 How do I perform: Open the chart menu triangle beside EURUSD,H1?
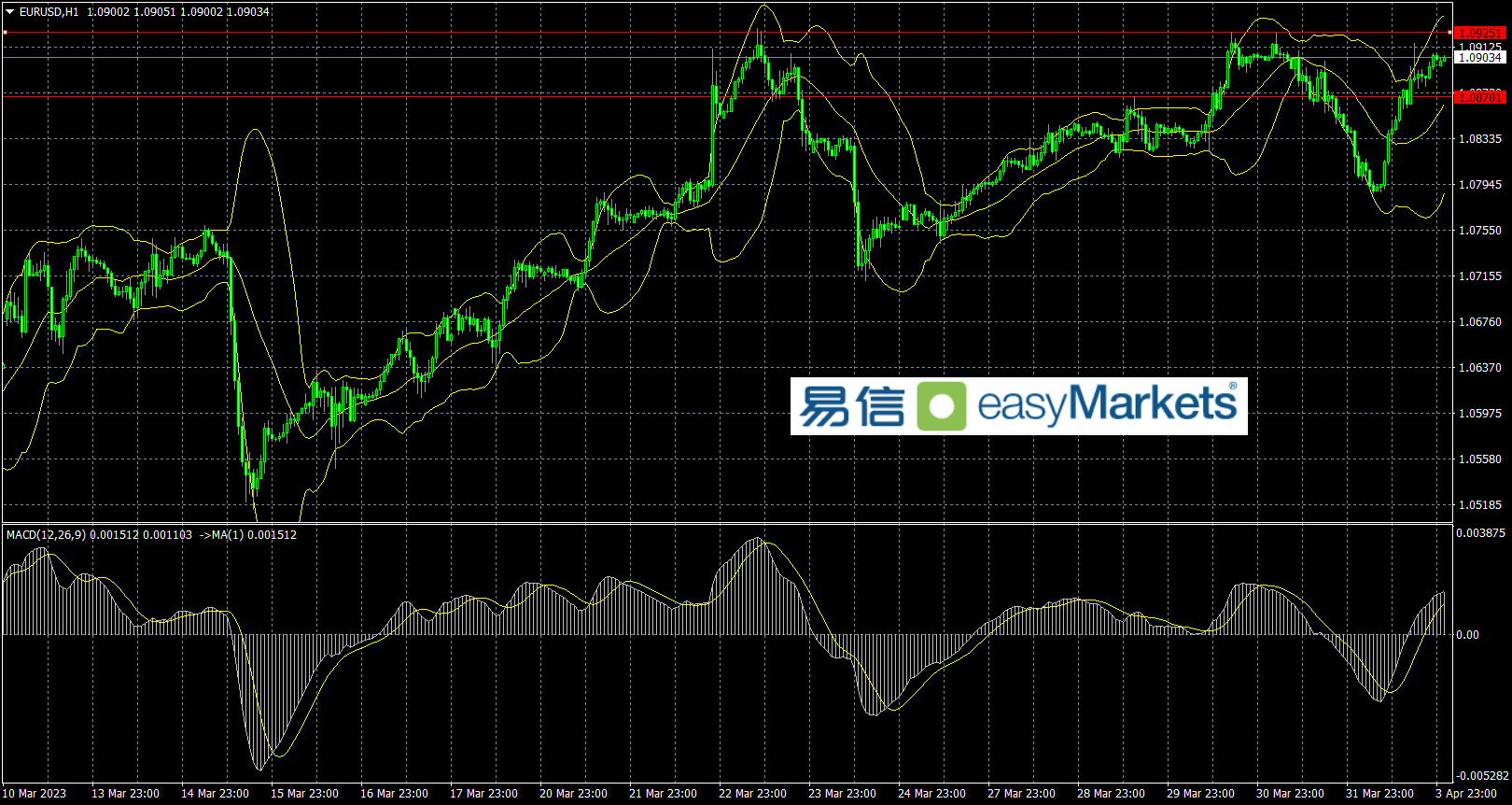tap(9, 12)
